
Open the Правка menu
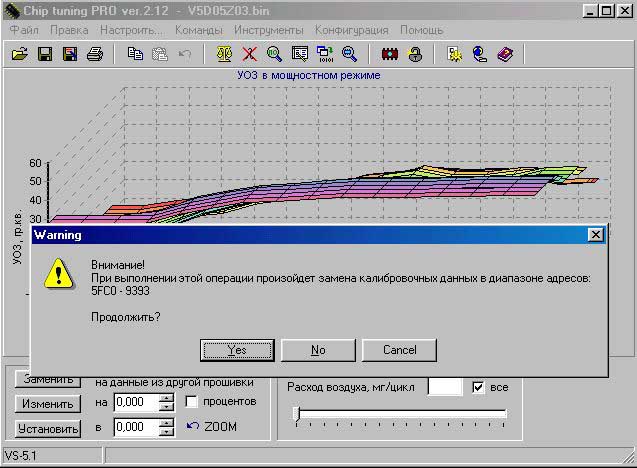coord(69,30)
